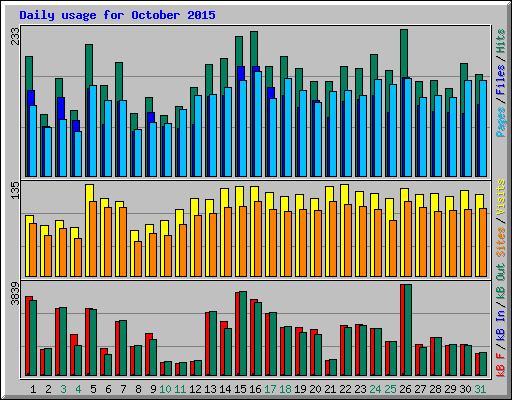Select green weekend day label '25'

pyautogui.click(x=390, y=389)
